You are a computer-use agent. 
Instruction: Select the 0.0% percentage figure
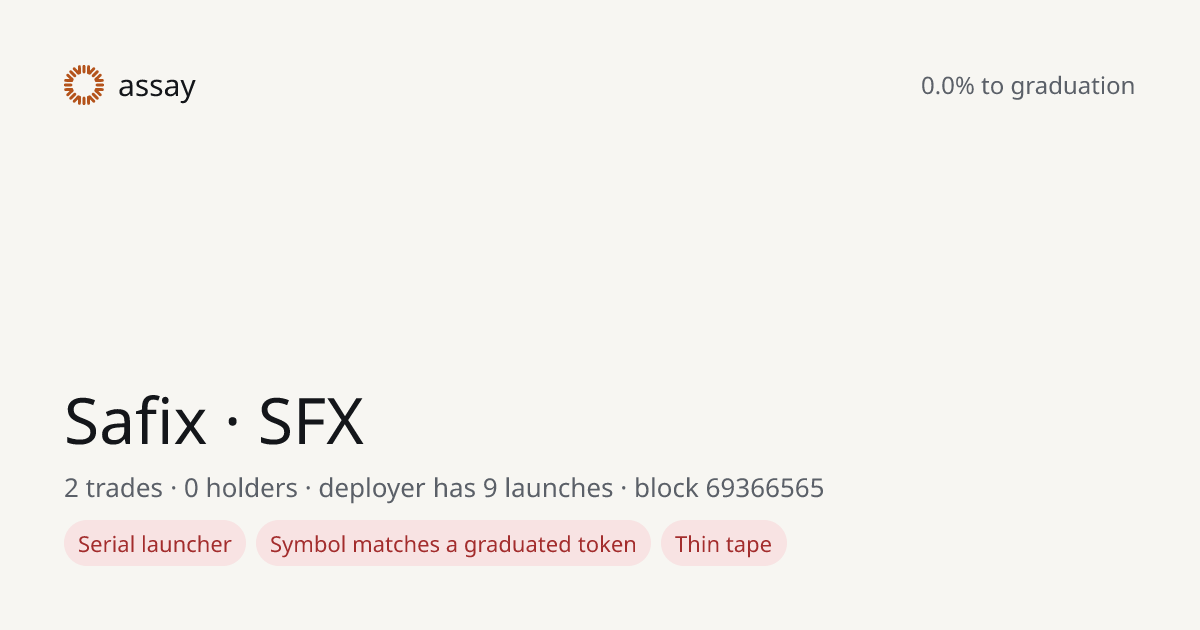[x=947, y=86]
